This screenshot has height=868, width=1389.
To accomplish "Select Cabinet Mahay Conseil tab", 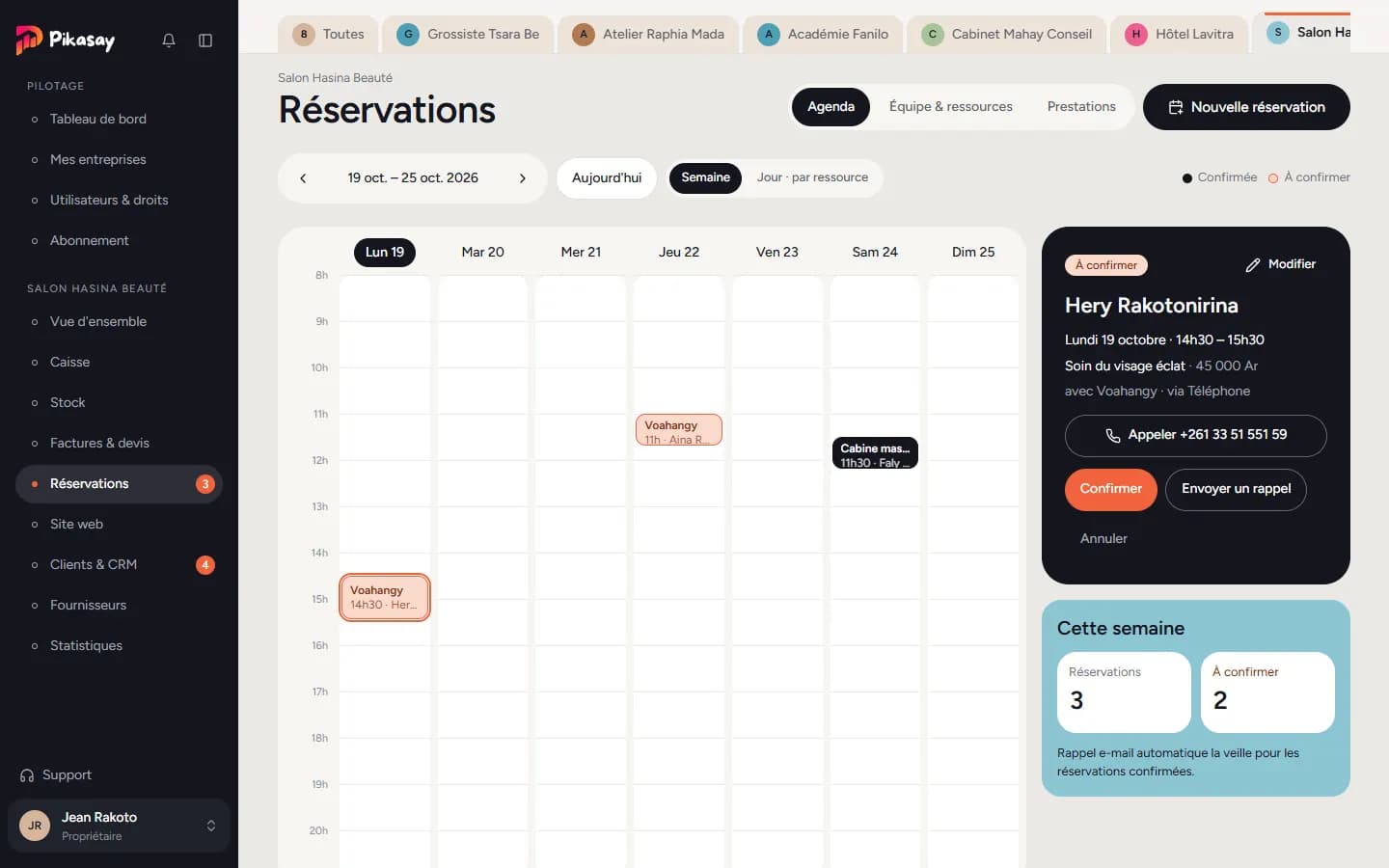I will pos(1007,34).
